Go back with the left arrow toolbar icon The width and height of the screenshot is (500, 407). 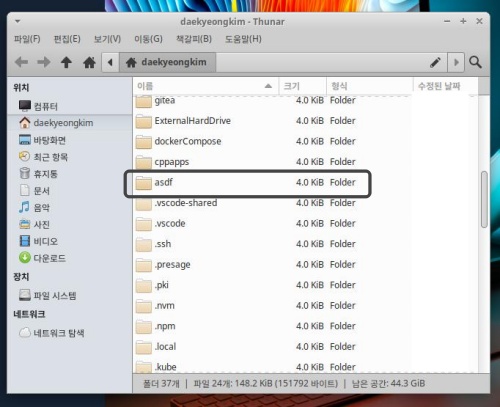pyautogui.click(x=22, y=62)
